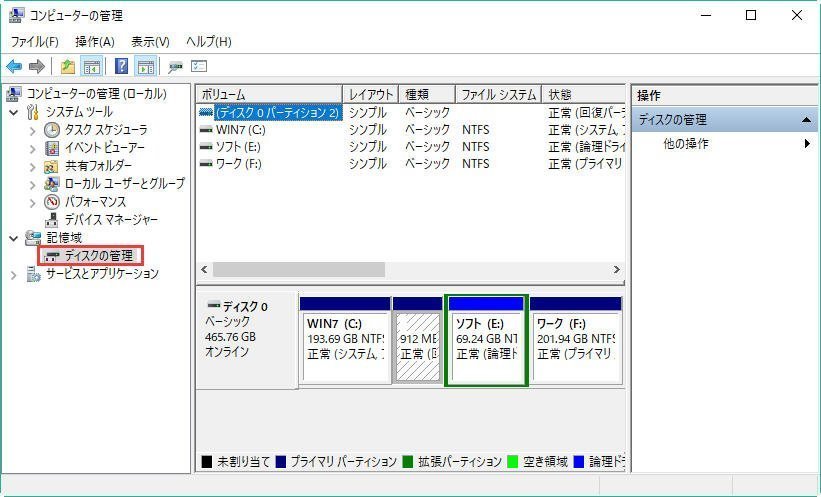Click the Computer Management root node icon
The height and width of the screenshot is (497, 821).
14,94
